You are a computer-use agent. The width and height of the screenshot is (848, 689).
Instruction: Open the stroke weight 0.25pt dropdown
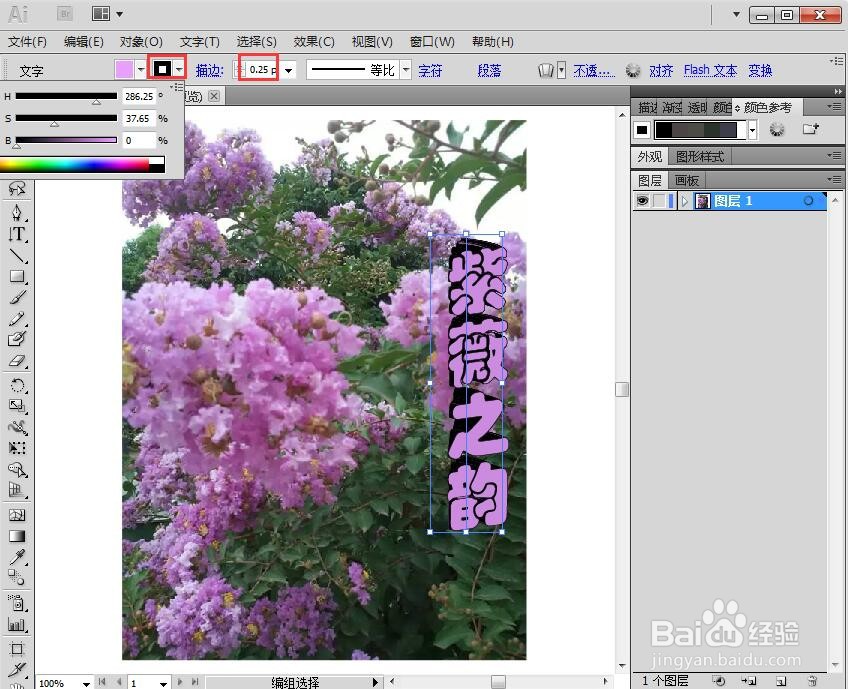[x=288, y=70]
